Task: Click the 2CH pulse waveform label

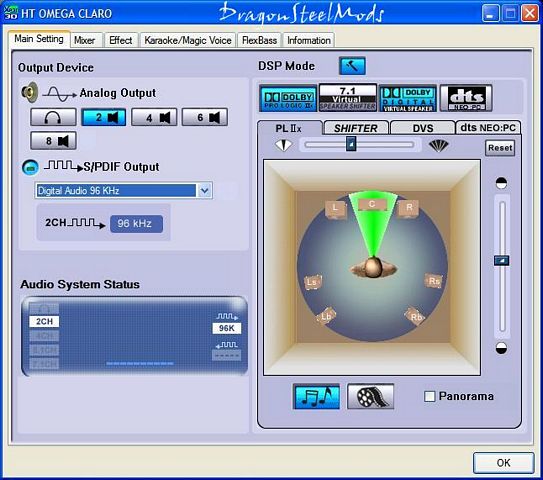Action: coord(75,223)
